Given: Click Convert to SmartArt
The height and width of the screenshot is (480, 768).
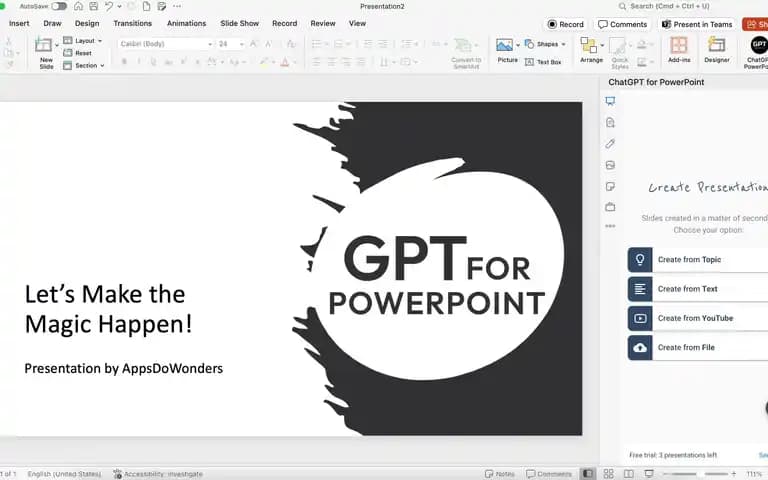Looking at the screenshot, I should pos(466,53).
